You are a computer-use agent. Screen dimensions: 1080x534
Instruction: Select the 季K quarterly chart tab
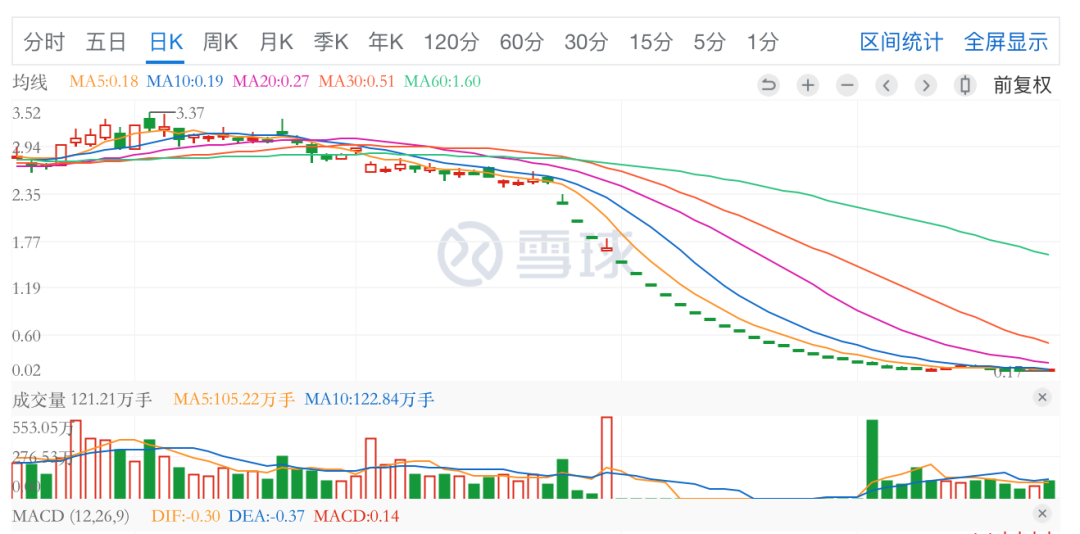pos(331,42)
